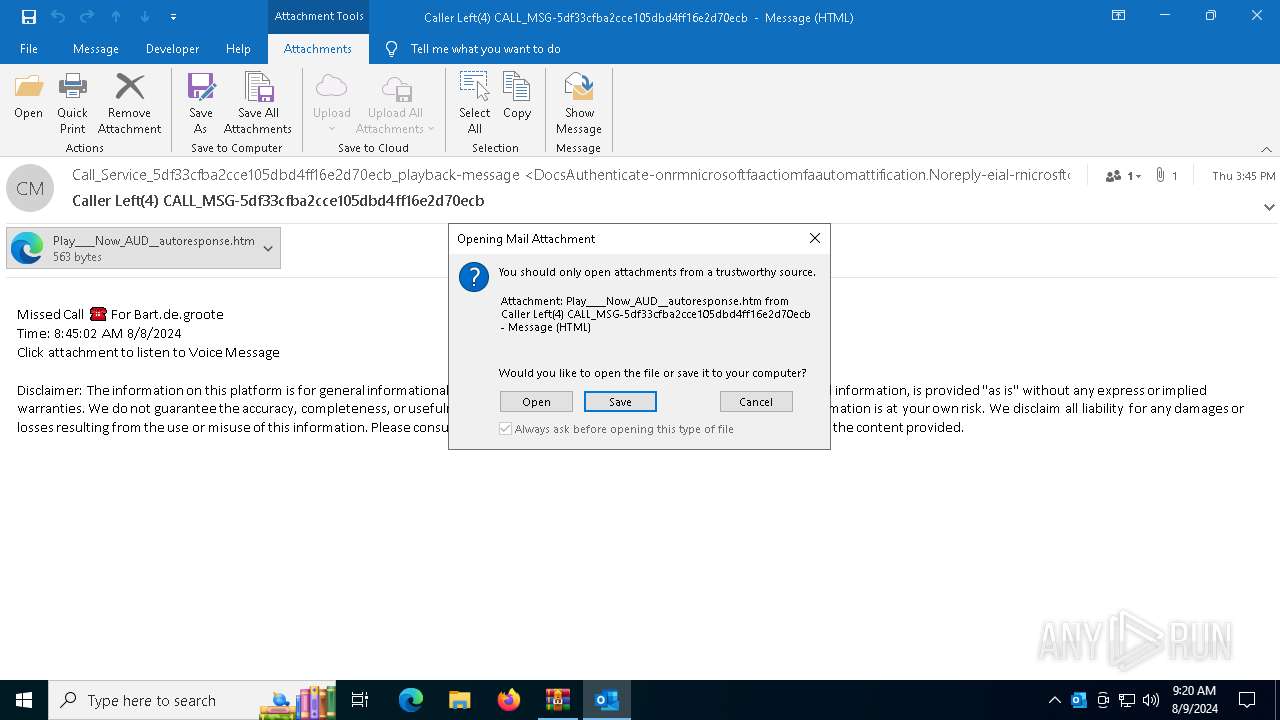
Task: Open WinRAR from taskbar
Action: [x=558, y=700]
